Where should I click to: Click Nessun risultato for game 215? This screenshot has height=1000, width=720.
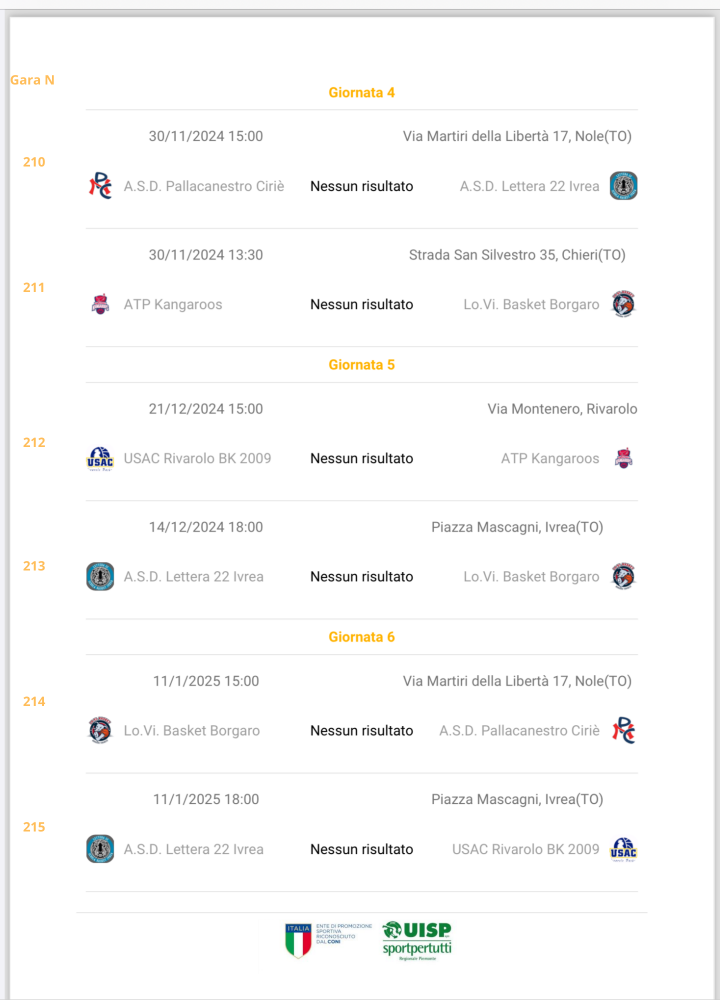(362, 849)
